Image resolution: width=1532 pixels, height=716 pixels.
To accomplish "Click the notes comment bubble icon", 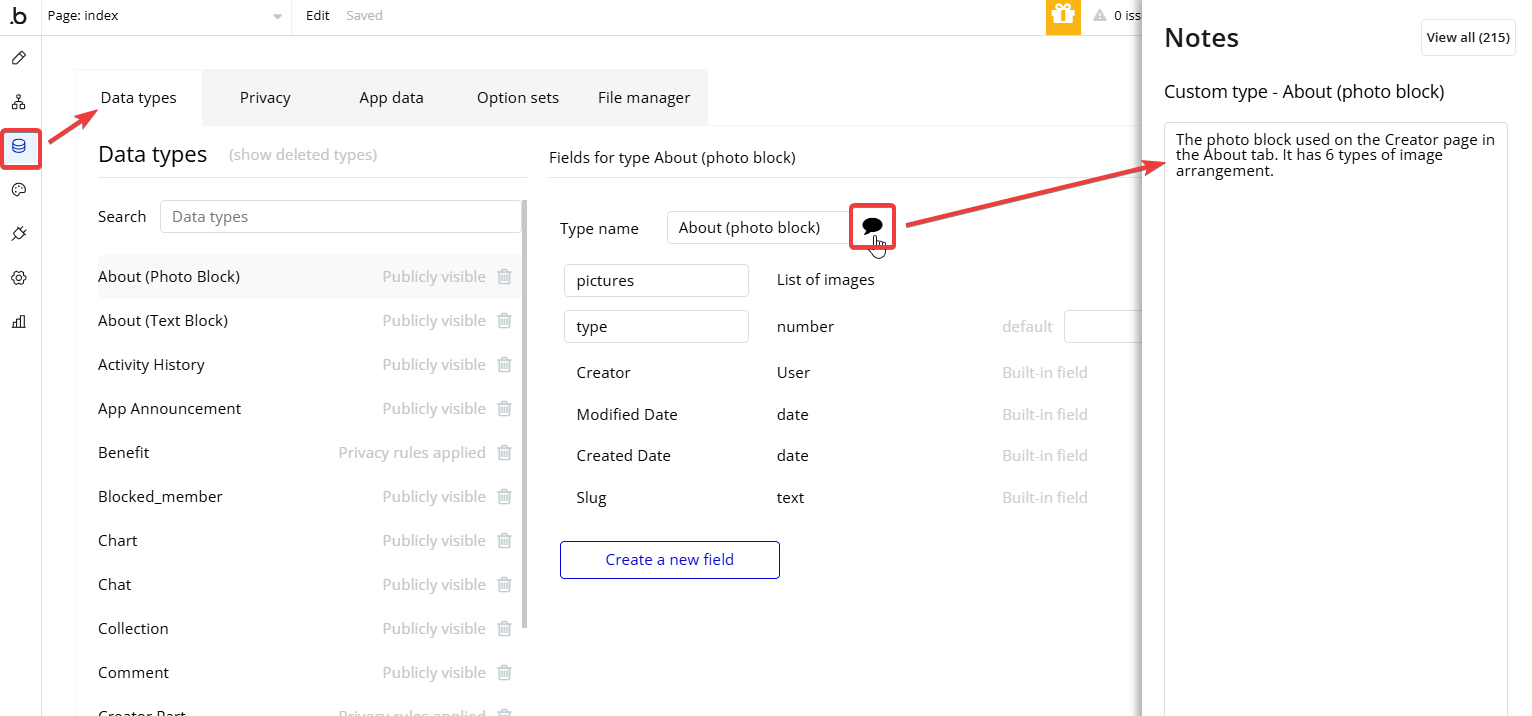I will click(x=872, y=227).
